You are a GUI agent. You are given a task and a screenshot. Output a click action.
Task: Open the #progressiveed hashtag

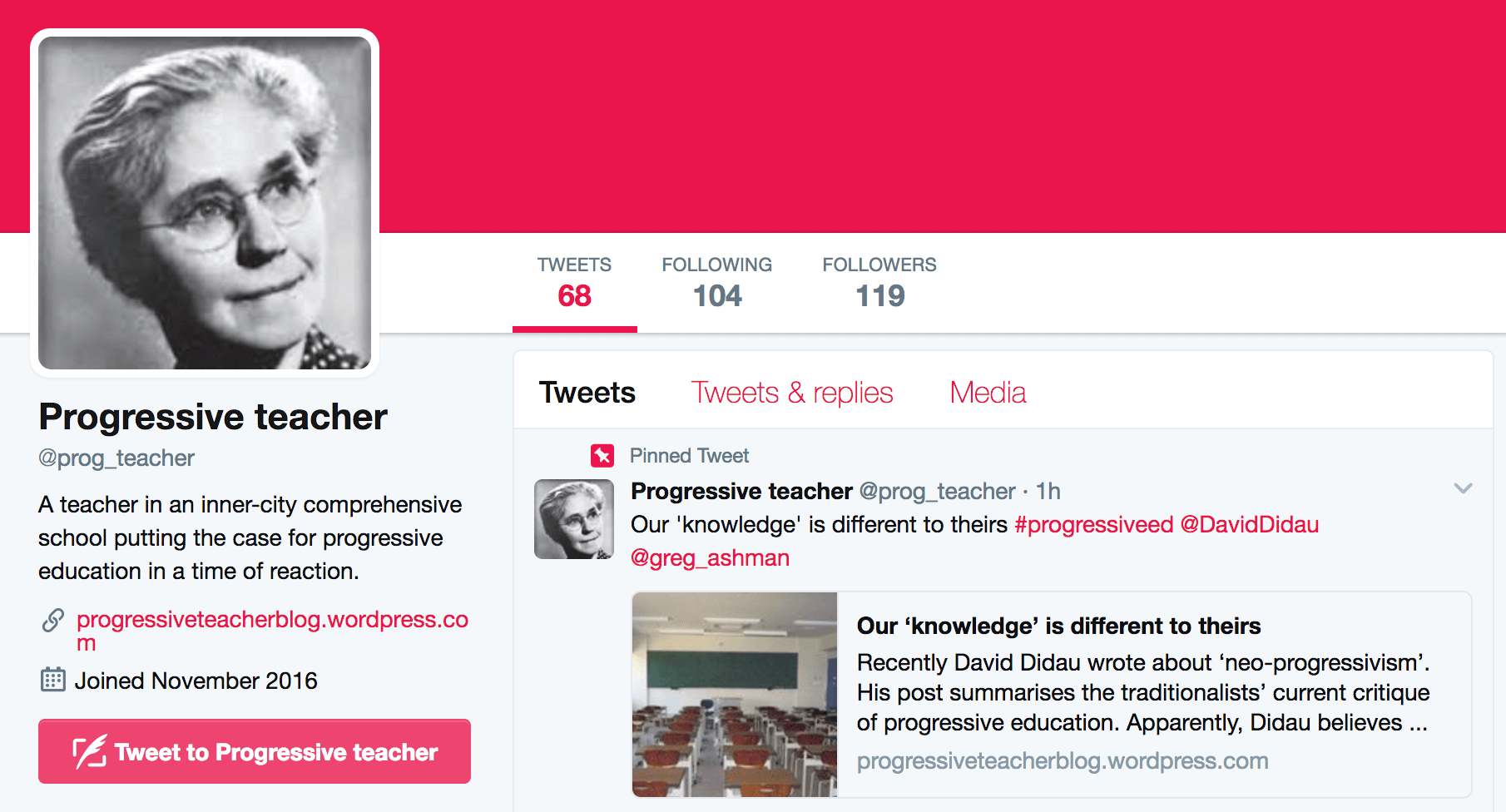[x=1094, y=525]
